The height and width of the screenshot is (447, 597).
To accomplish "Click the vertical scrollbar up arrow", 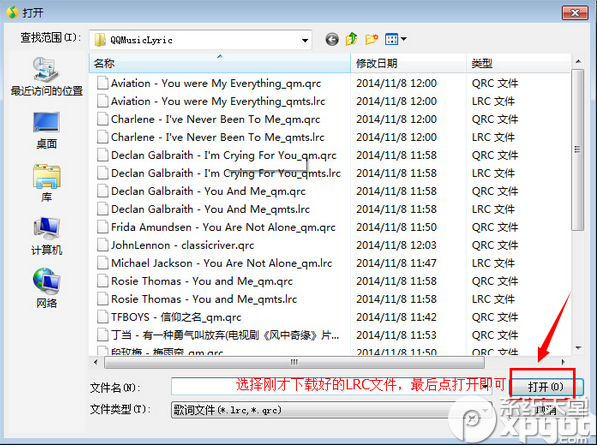I will [x=578, y=61].
